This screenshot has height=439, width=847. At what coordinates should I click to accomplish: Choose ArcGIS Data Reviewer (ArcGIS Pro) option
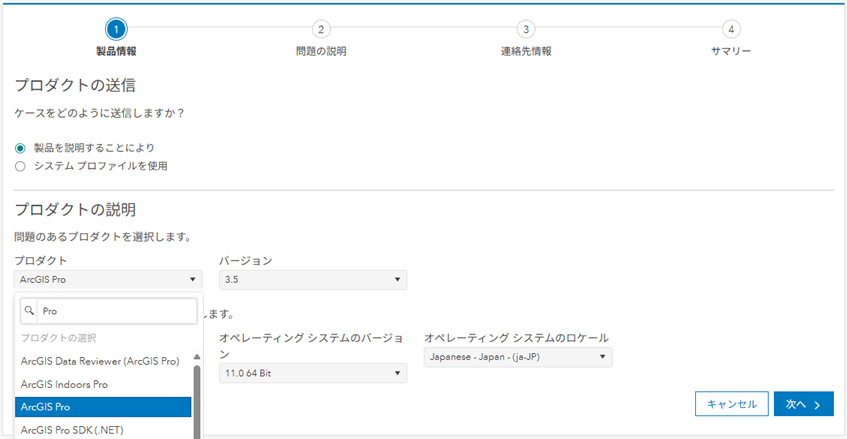pos(100,361)
